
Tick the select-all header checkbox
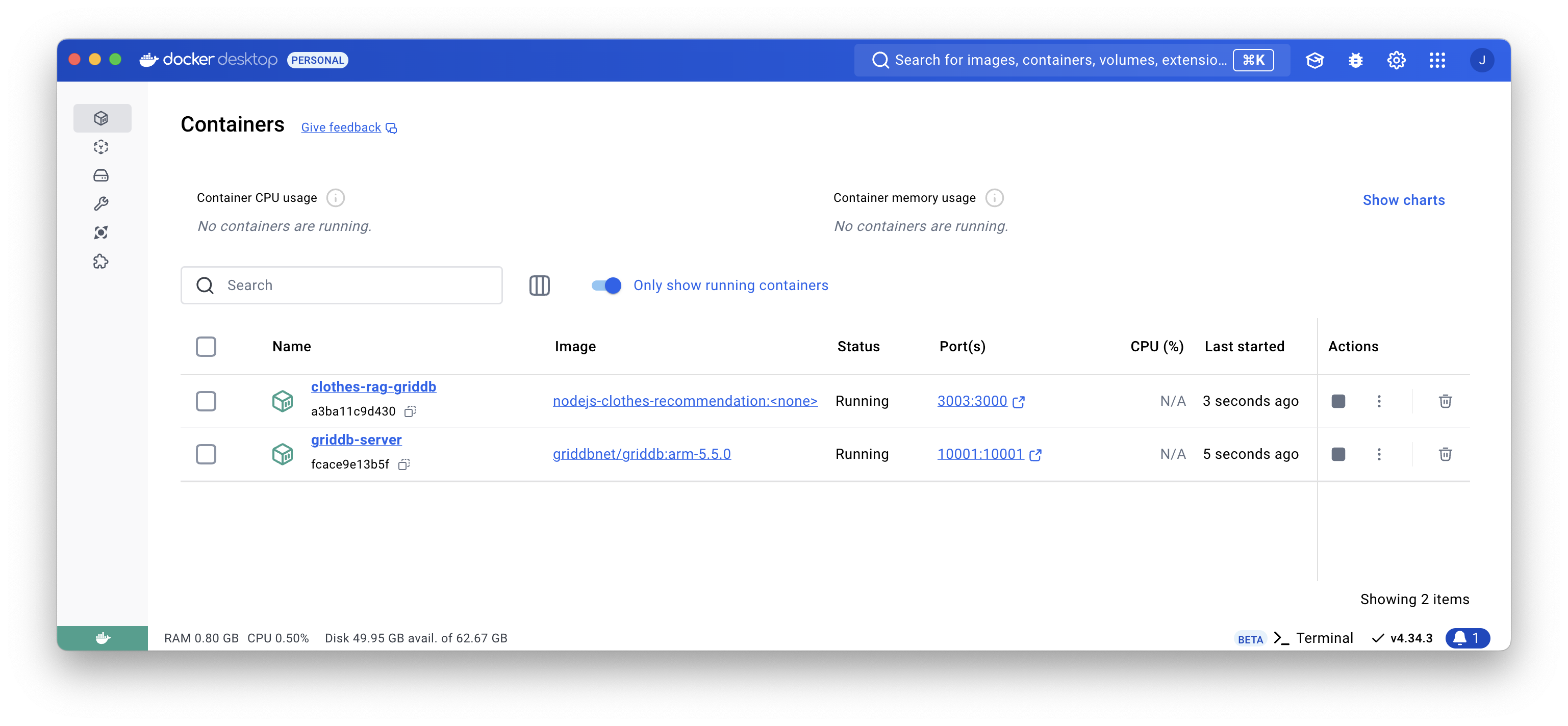[206, 346]
